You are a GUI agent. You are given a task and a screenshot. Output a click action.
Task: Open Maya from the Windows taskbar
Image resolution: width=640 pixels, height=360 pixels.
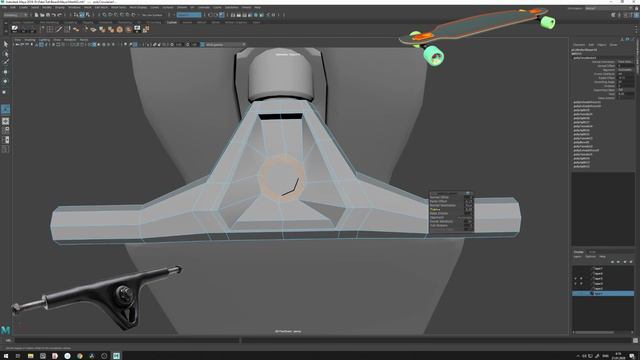116,356
